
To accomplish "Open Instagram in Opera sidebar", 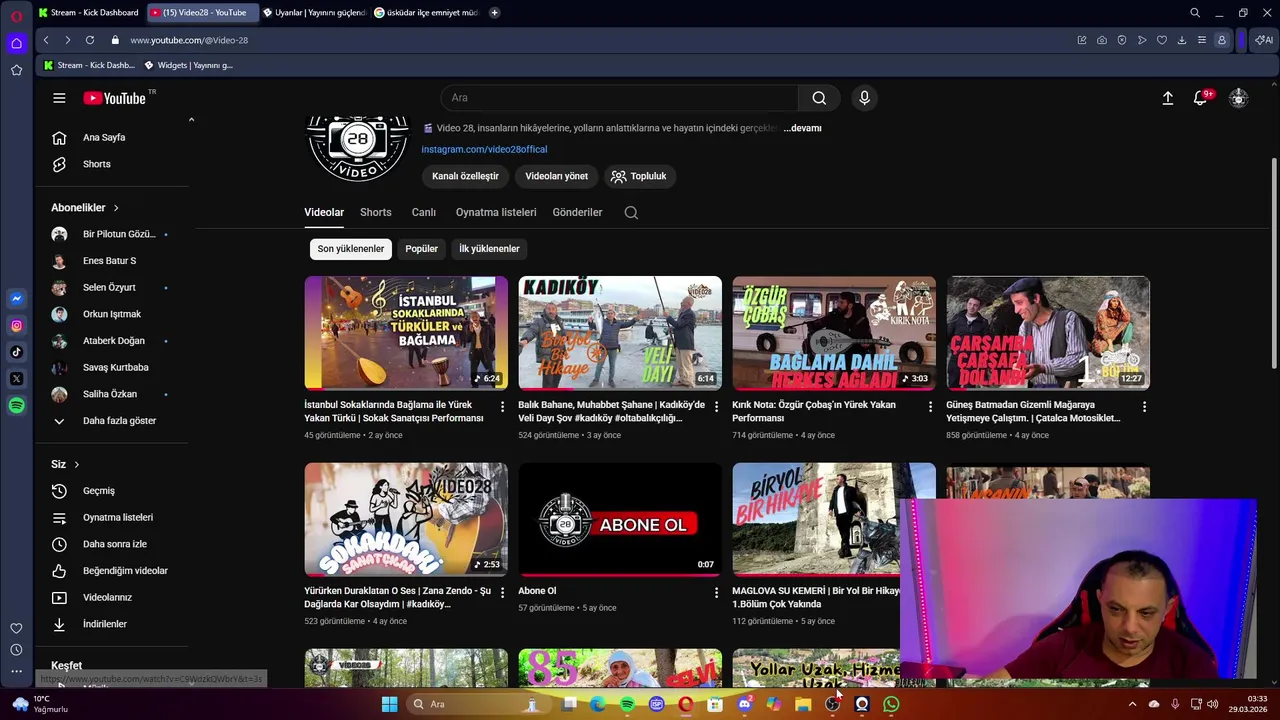I will pyautogui.click(x=16, y=325).
